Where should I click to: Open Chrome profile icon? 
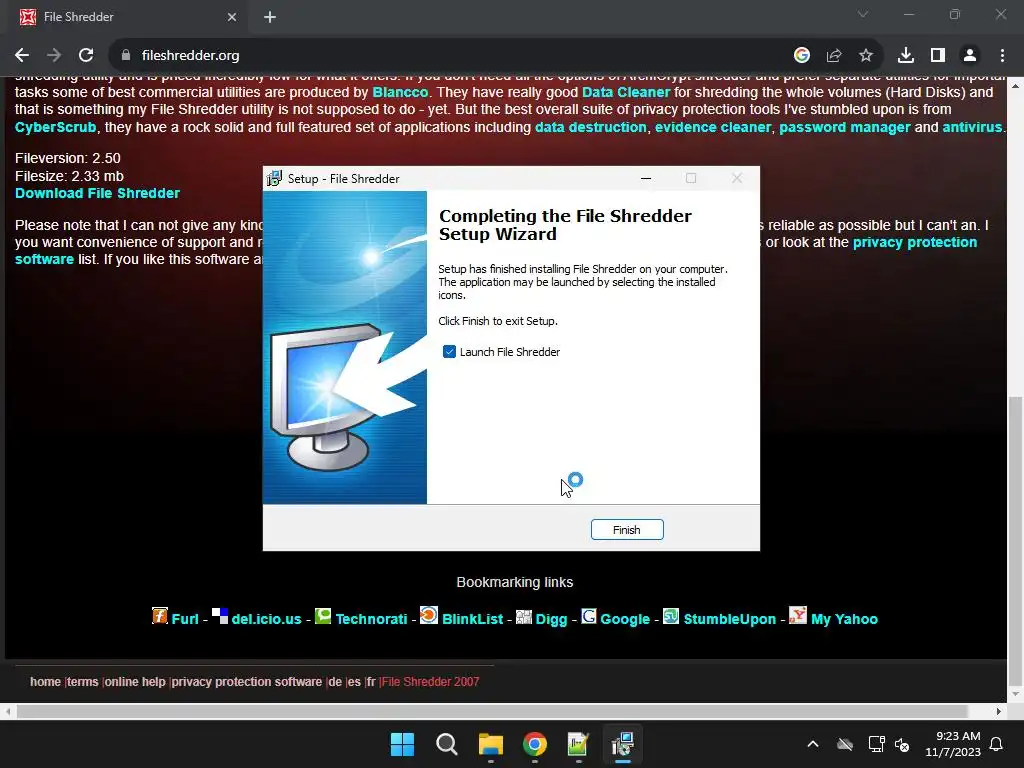pos(970,56)
